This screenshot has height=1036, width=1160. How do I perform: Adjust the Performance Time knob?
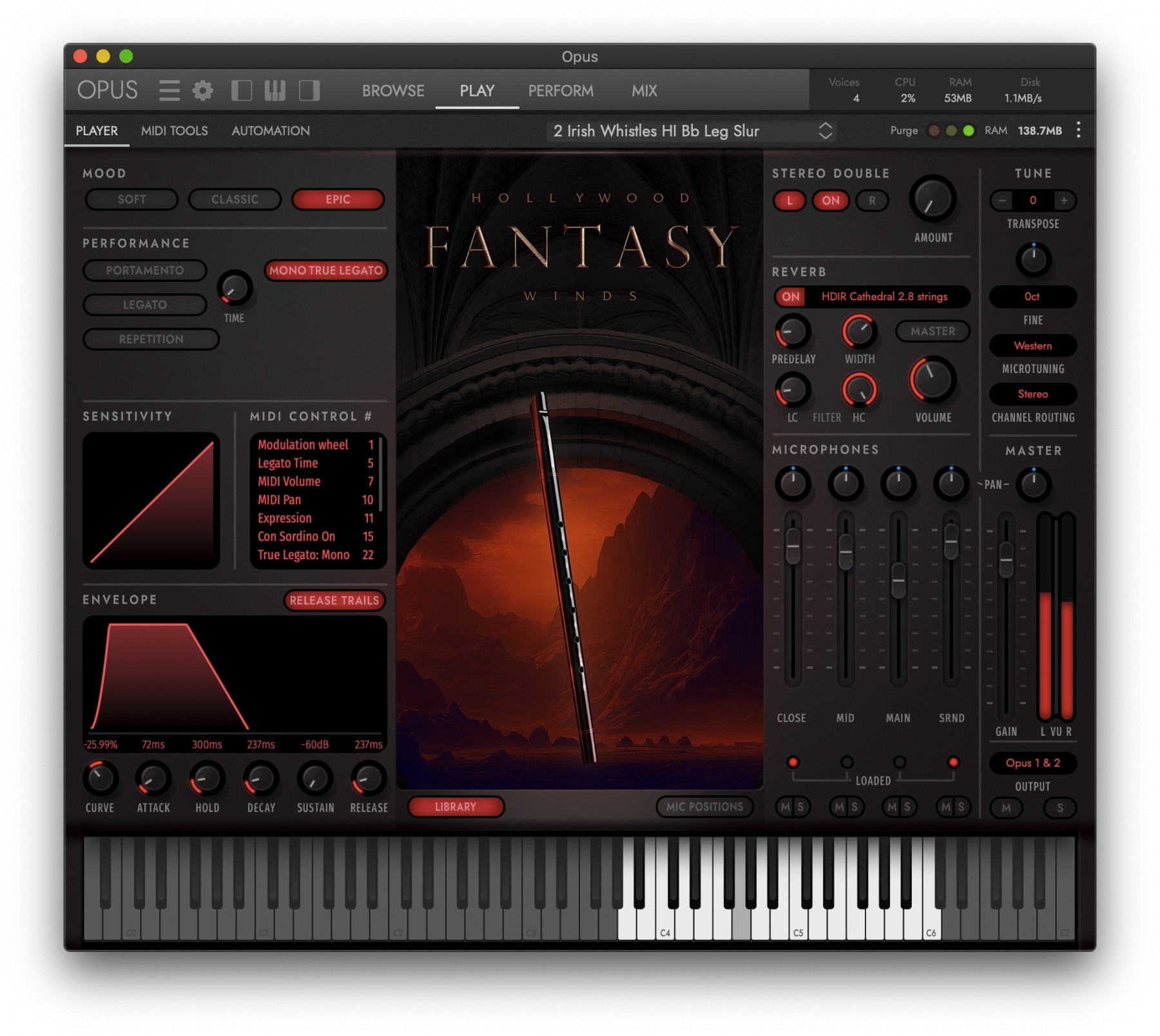234,288
